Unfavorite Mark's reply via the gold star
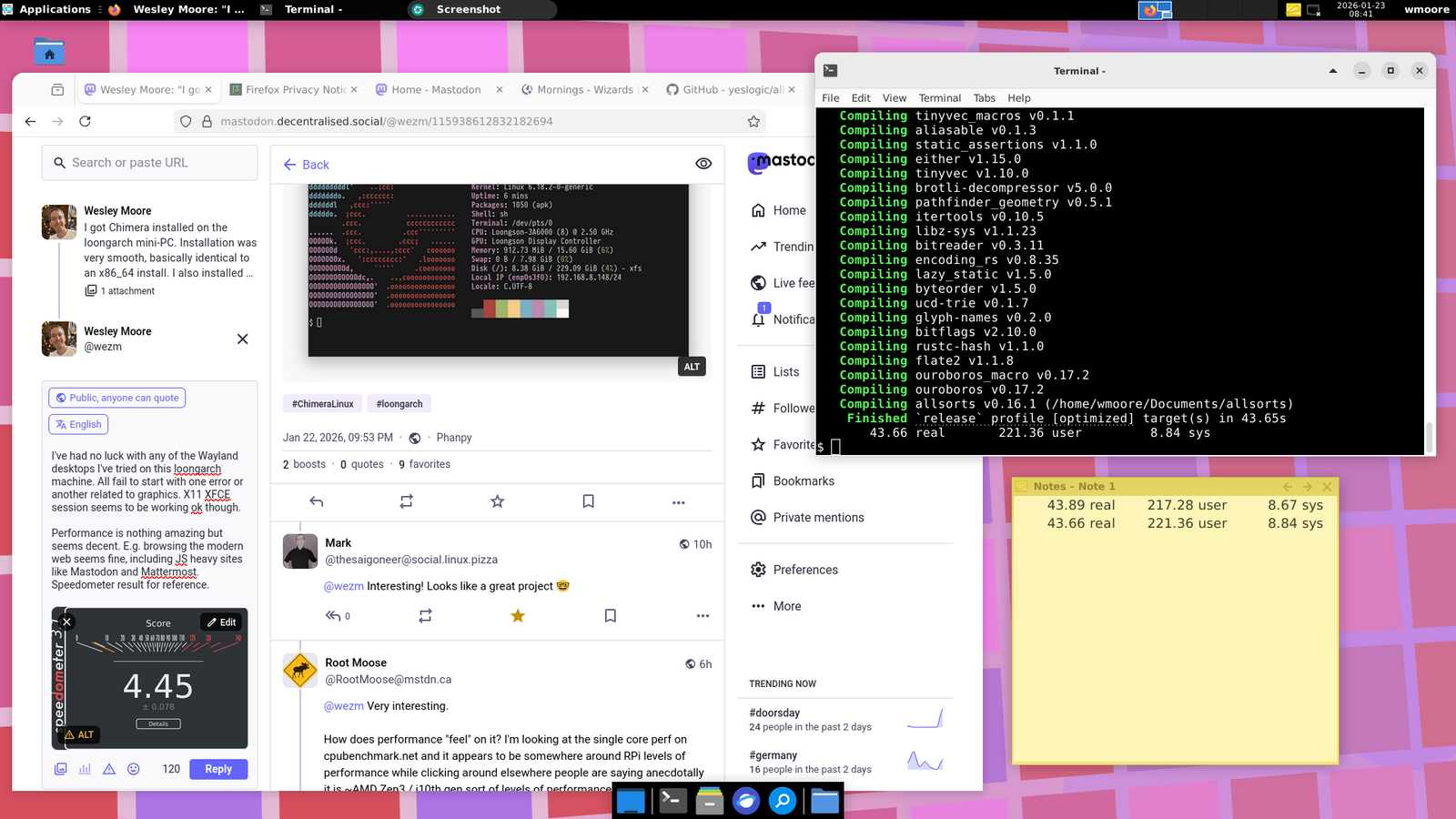 517,616
